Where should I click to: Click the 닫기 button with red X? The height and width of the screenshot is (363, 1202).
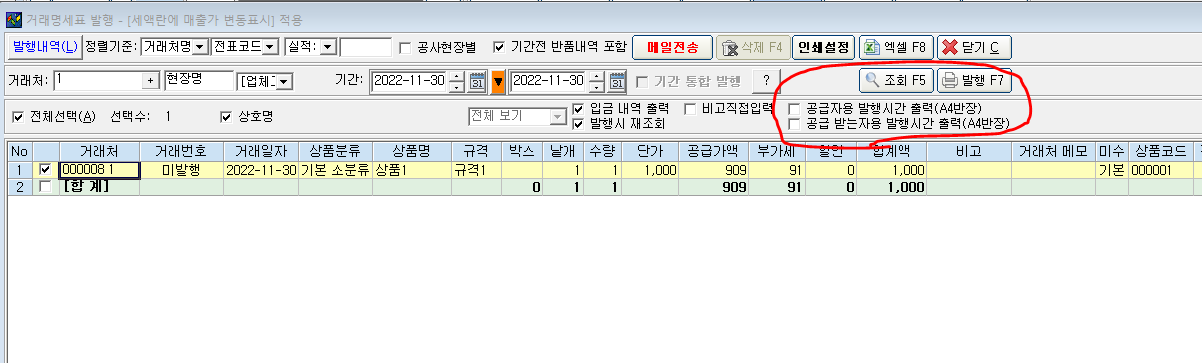(974, 47)
